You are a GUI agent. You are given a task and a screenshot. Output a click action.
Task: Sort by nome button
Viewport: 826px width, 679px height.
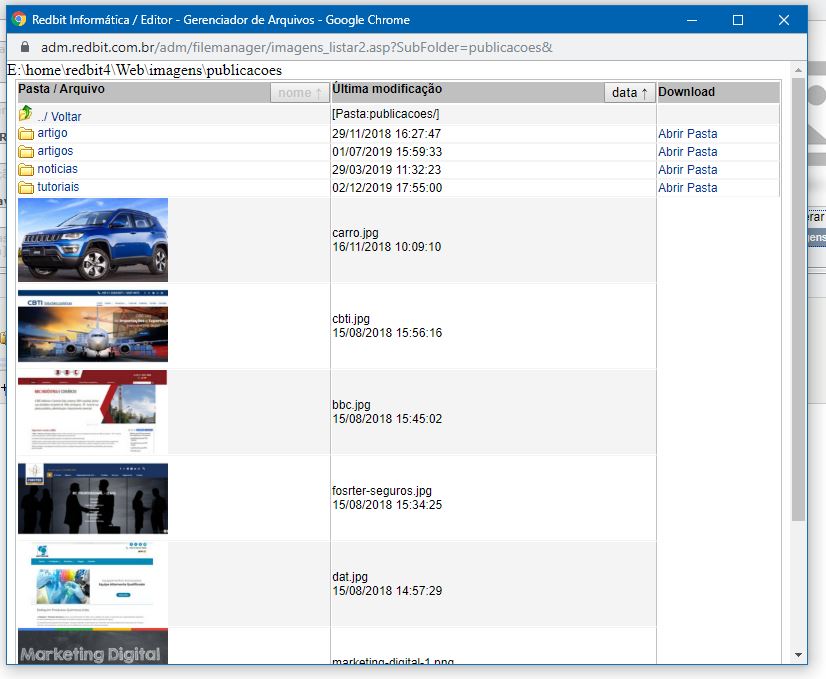click(300, 93)
